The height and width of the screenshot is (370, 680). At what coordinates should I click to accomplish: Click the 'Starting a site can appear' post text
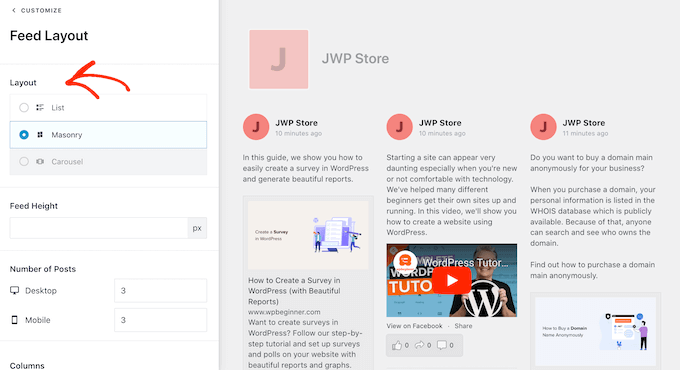pyautogui.click(x=451, y=195)
